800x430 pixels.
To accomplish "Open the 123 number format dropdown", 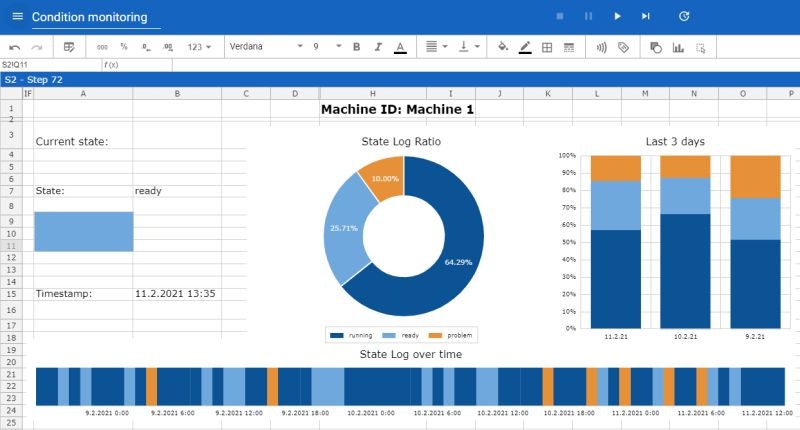I will point(199,47).
